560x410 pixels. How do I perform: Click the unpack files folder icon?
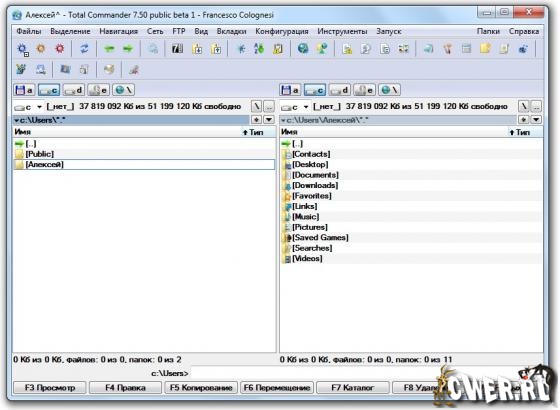coord(216,48)
